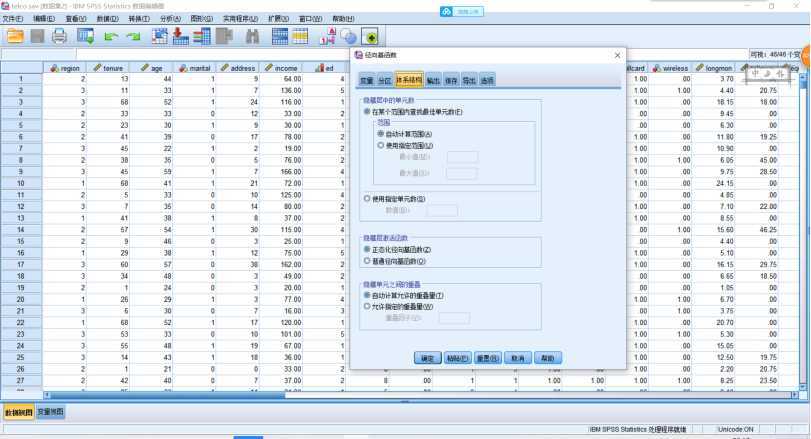Viewport: 811px width, 439px height.
Task: Click the 帮助 button in dialog
Action: tap(548, 358)
